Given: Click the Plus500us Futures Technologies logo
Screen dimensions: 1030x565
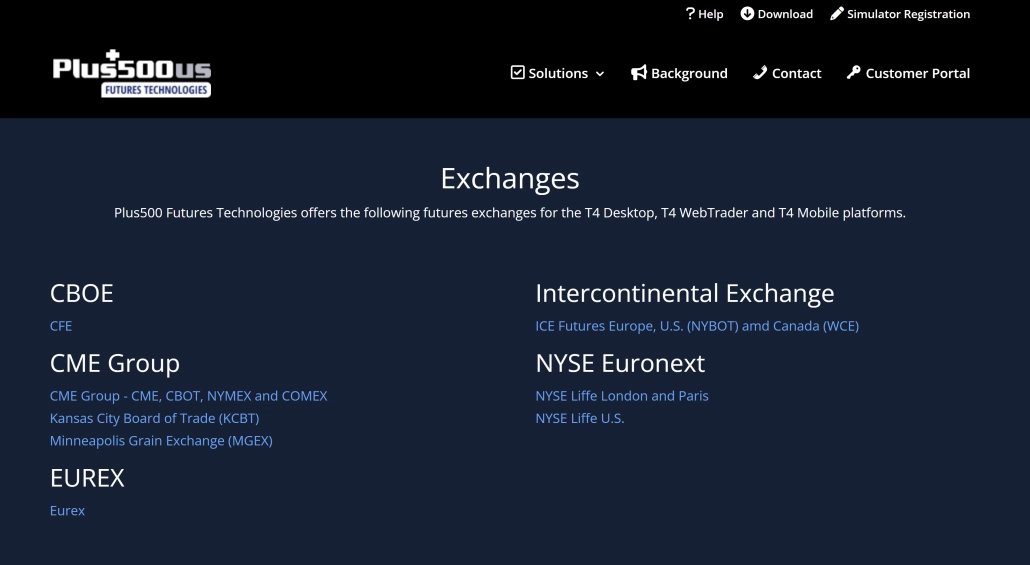Looking at the screenshot, I should pyautogui.click(x=131, y=73).
